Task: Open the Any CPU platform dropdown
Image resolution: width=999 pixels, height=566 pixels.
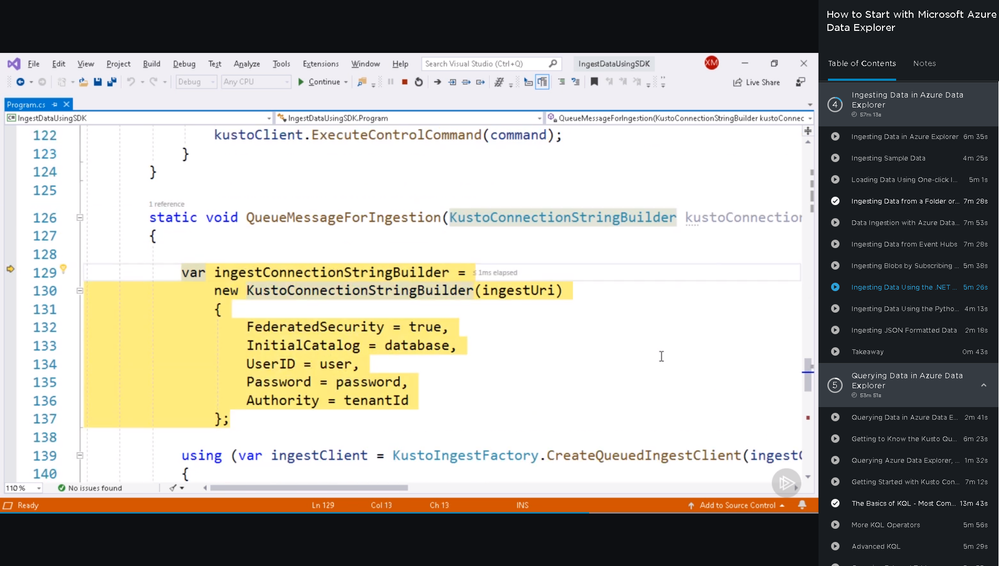Action: tap(255, 82)
